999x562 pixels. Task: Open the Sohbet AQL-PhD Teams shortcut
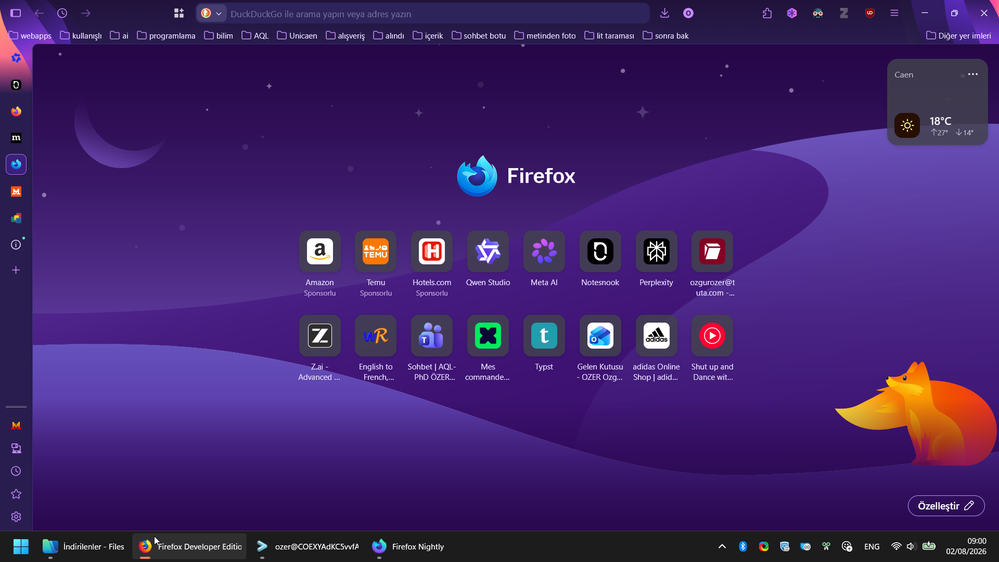(432, 336)
